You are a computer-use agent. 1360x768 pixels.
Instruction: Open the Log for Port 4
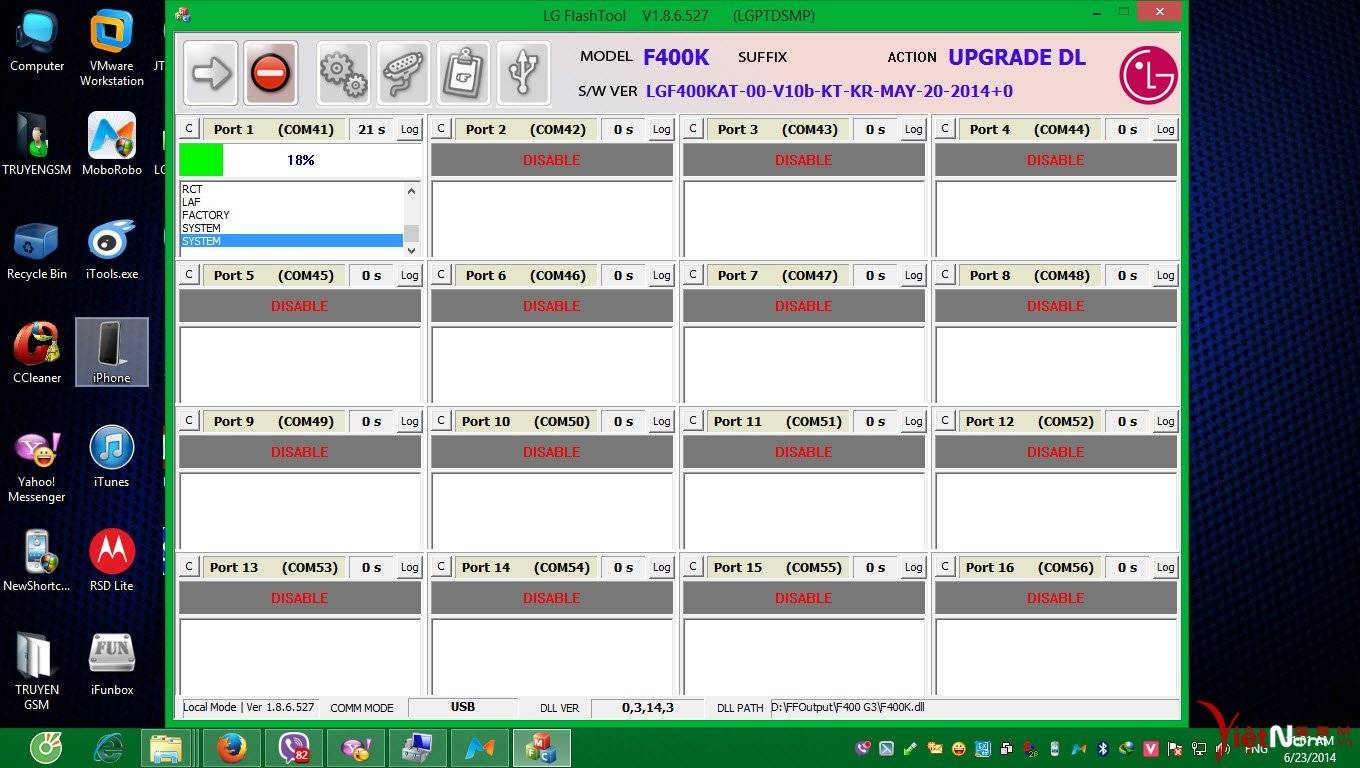tap(1166, 129)
